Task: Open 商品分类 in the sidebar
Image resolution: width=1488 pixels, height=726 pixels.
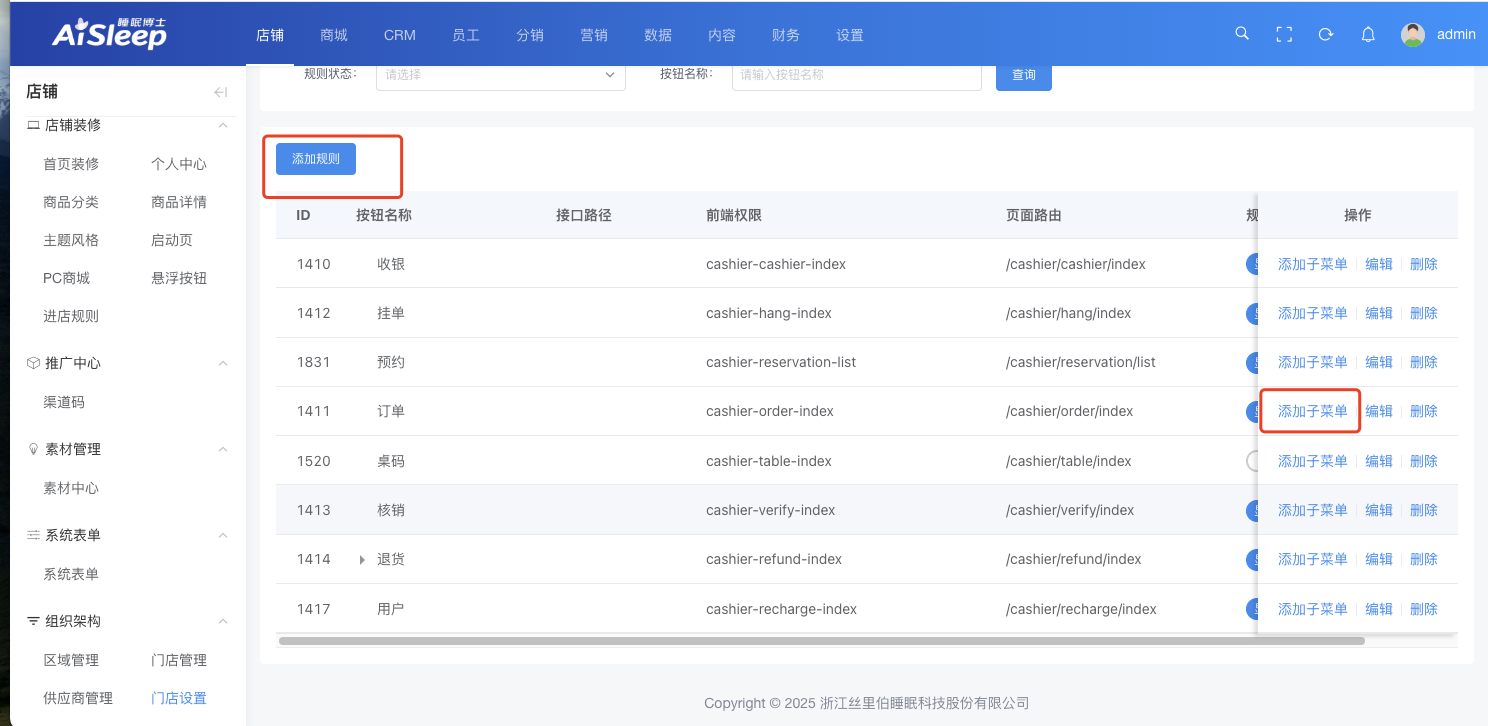Action: [71, 202]
